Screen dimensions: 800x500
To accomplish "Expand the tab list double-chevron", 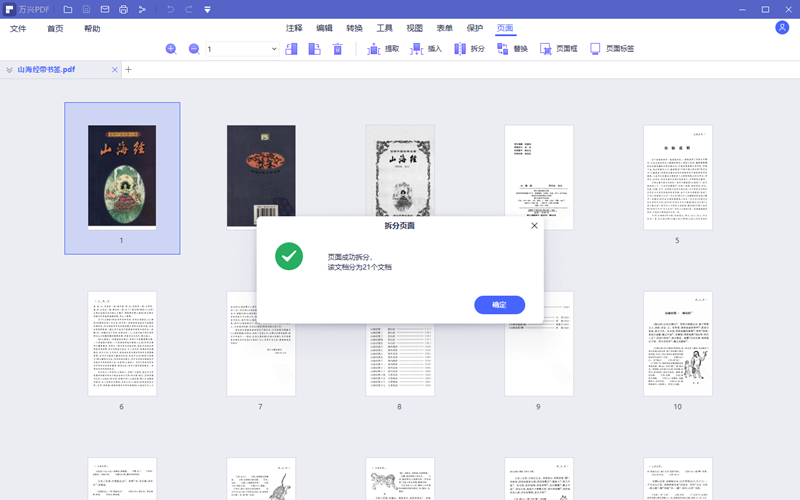I will [9, 70].
